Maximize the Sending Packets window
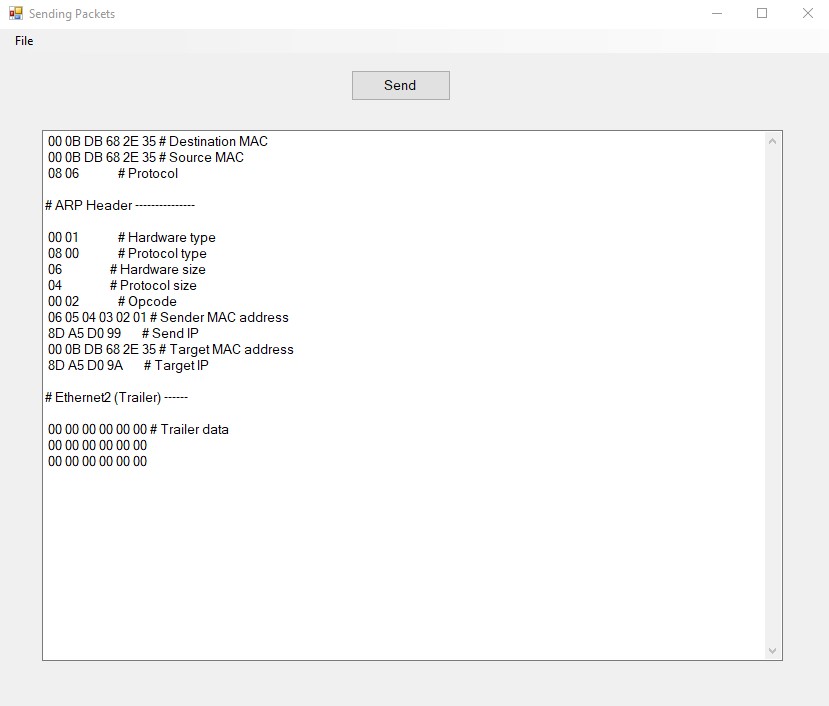Viewport: 829px width, 706px height. (x=762, y=13)
